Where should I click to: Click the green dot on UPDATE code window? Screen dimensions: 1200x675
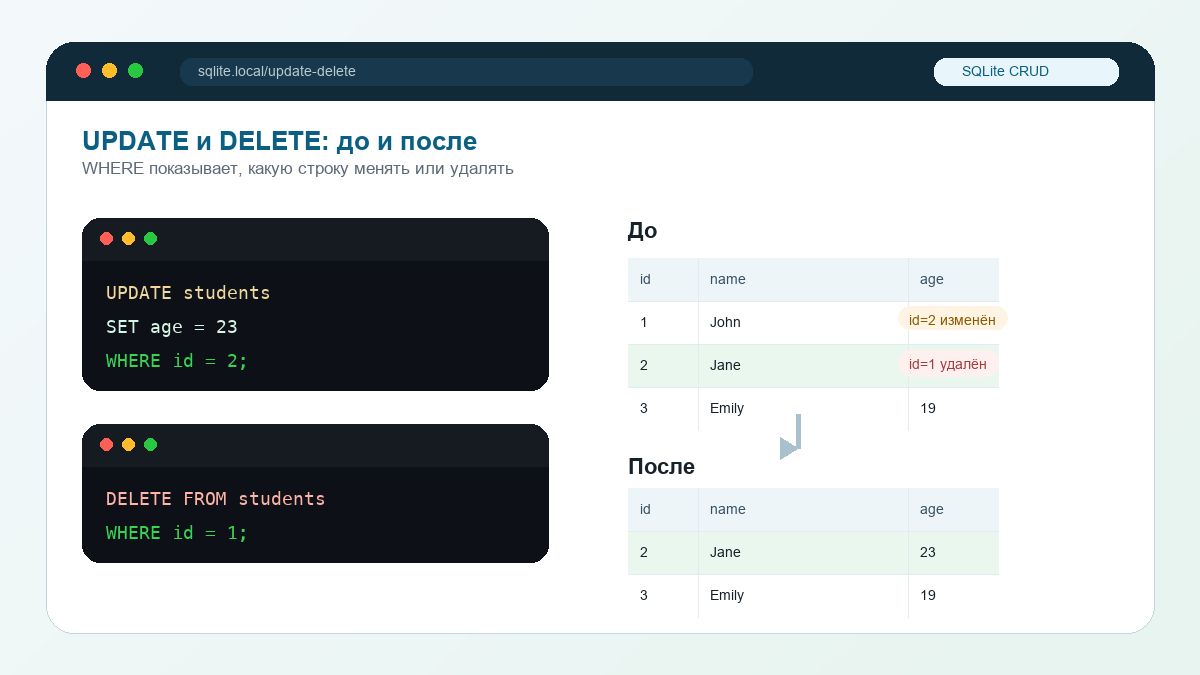pyautogui.click(x=150, y=239)
